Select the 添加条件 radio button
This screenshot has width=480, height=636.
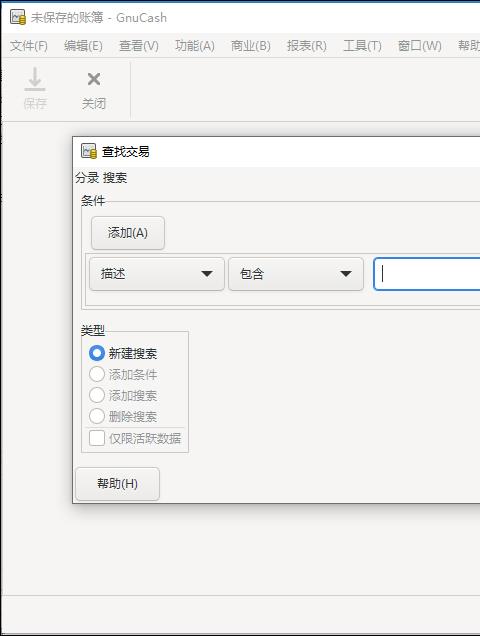(x=97, y=374)
